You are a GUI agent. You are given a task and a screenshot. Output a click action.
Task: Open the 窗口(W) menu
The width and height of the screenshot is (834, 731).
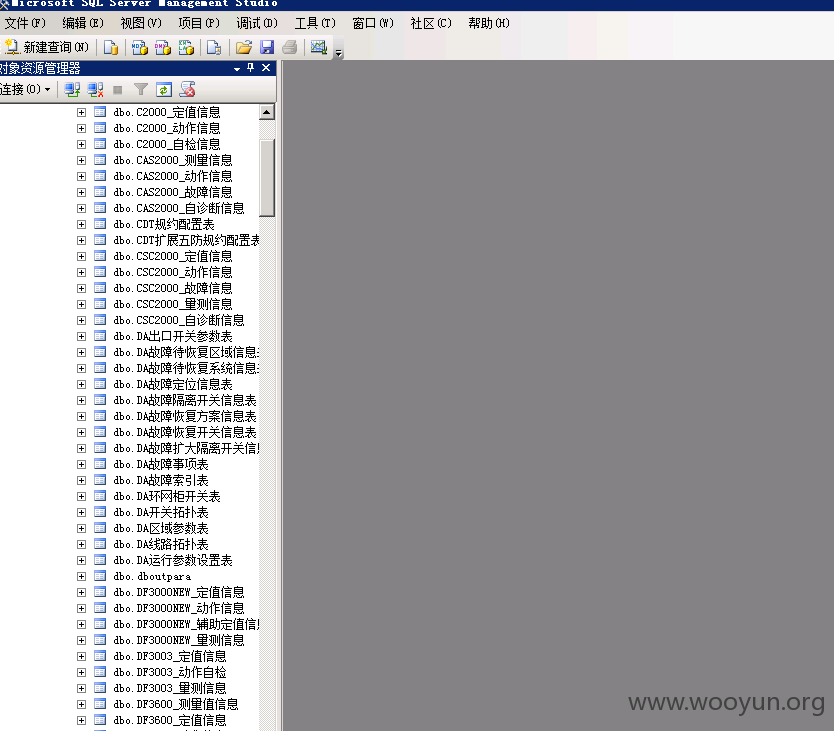(373, 23)
